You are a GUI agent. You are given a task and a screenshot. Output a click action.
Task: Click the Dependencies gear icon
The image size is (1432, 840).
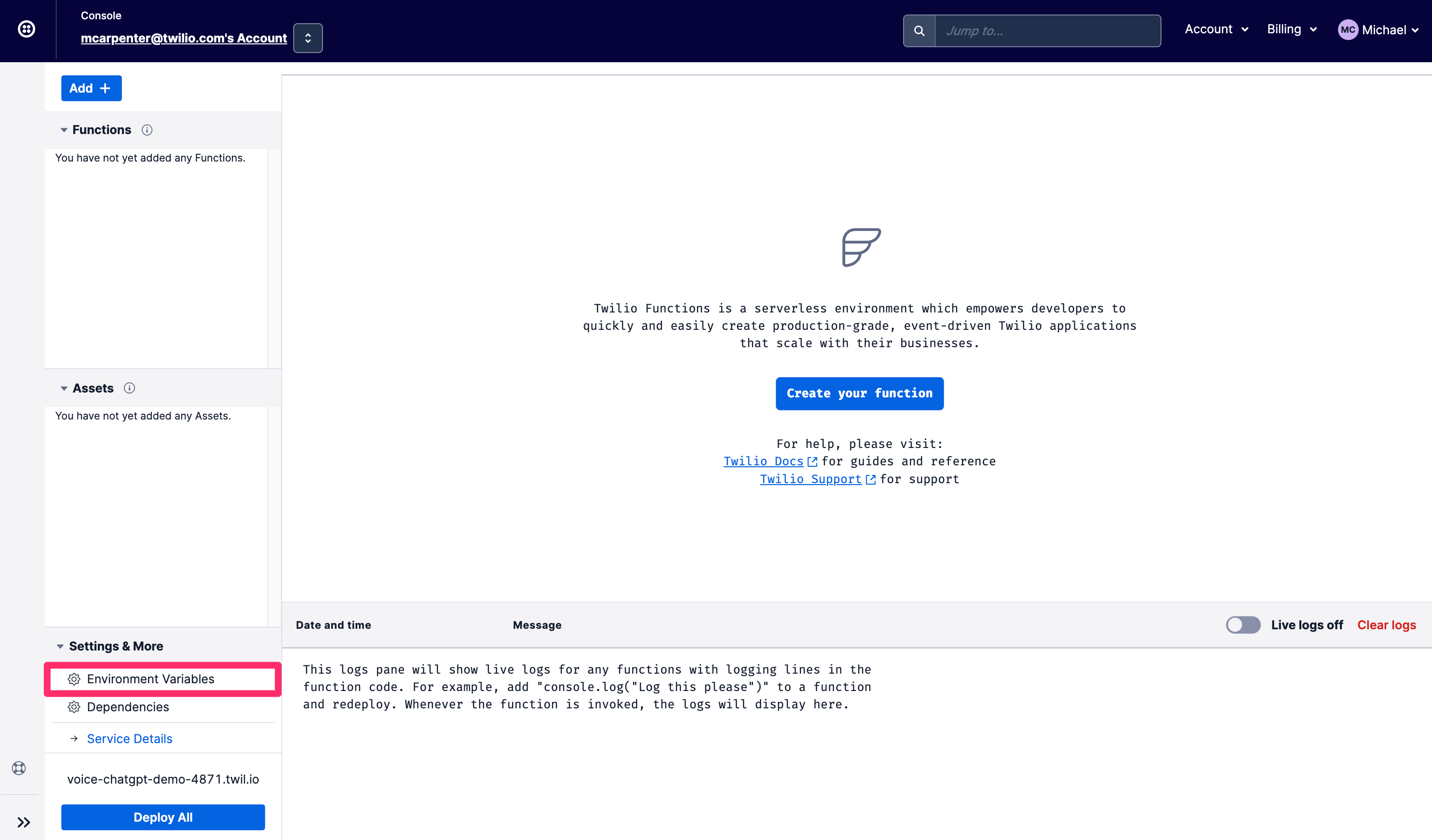coord(73,707)
